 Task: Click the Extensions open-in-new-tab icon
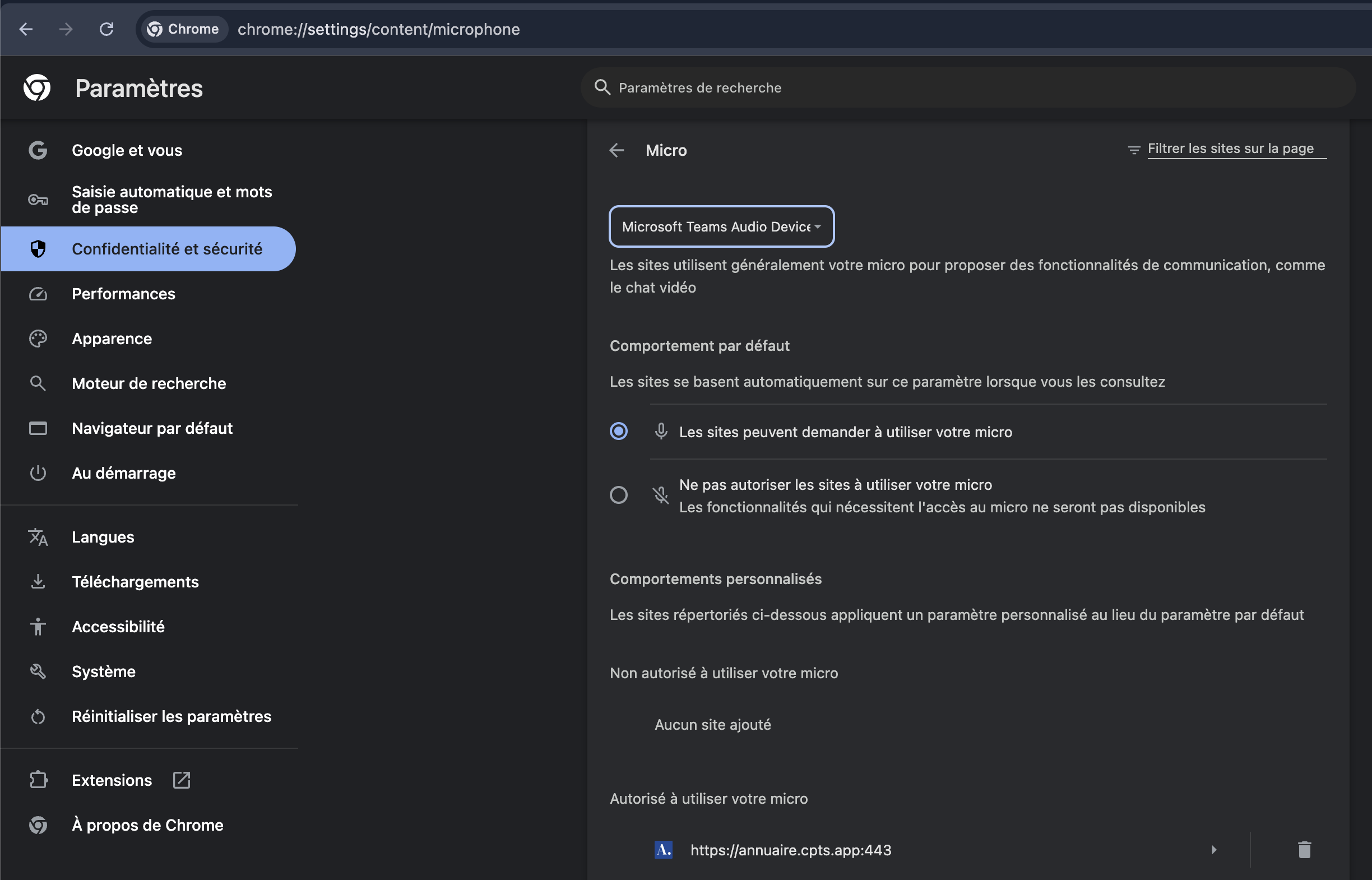click(x=182, y=780)
